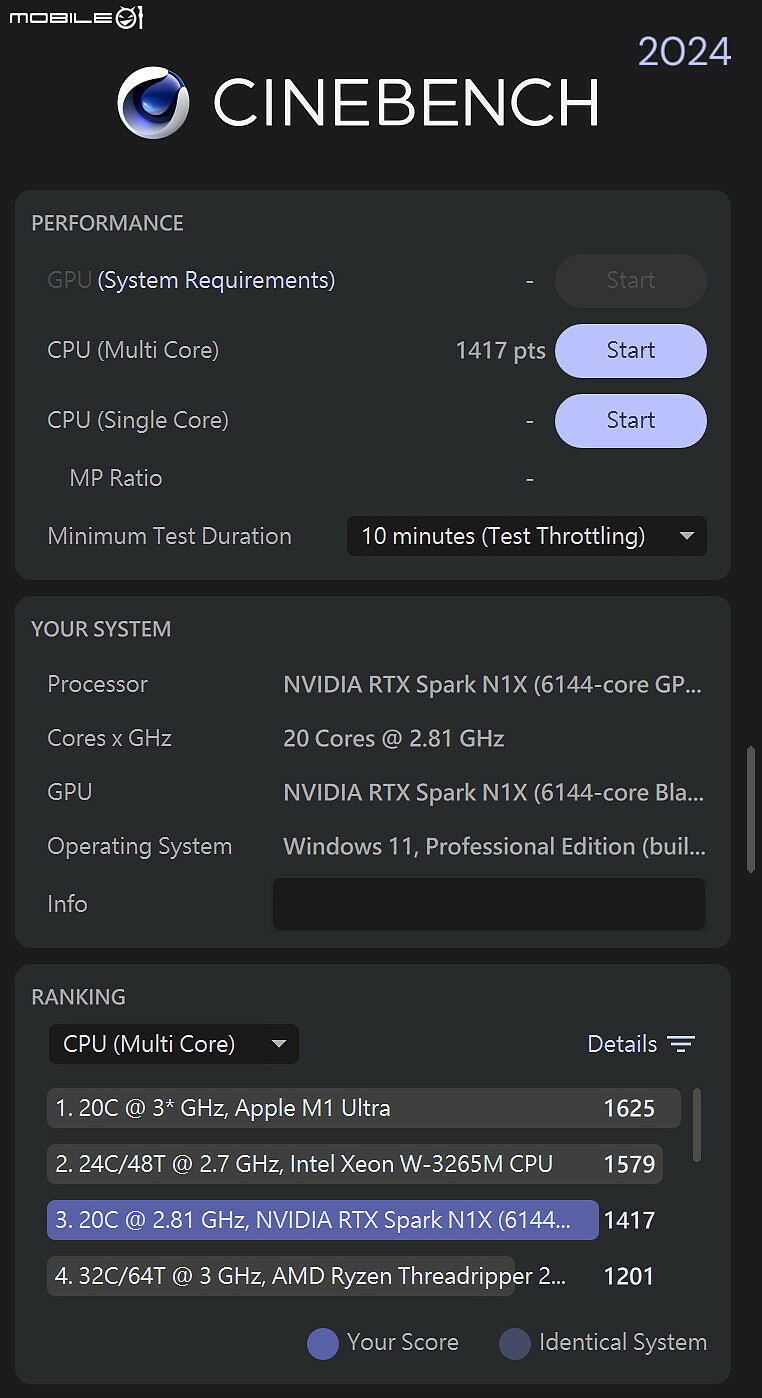Image resolution: width=762 pixels, height=1398 pixels.
Task: Click the 2024 version label
Action: point(685,51)
